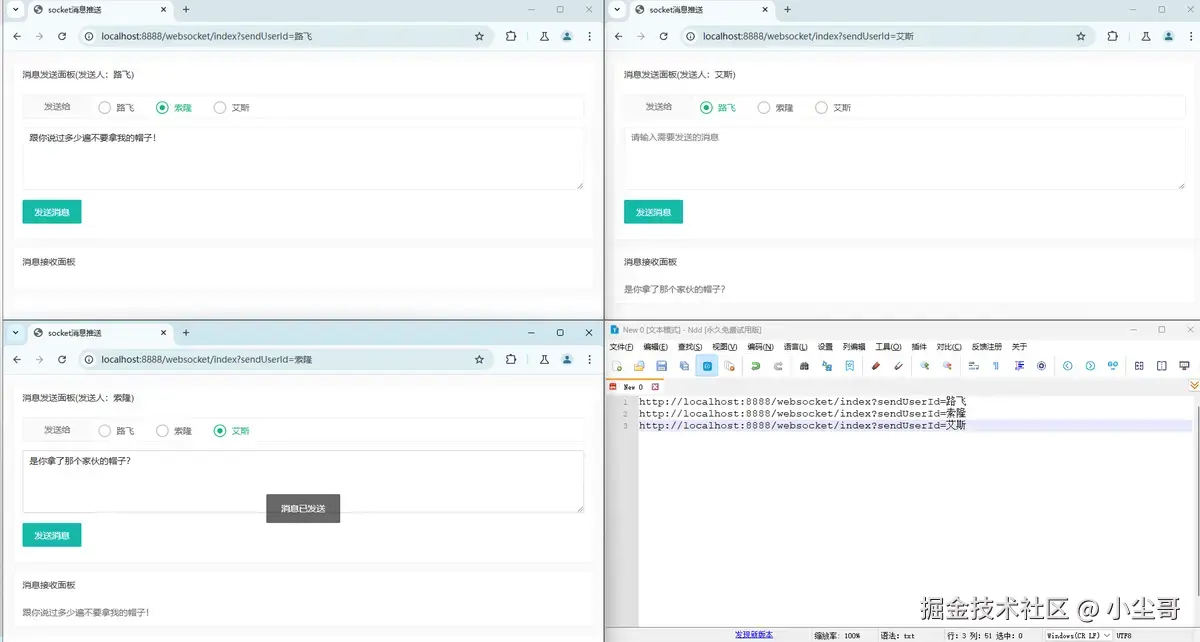Create a new file in Ndd toolbar
1200x642 pixels.
tap(617, 366)
